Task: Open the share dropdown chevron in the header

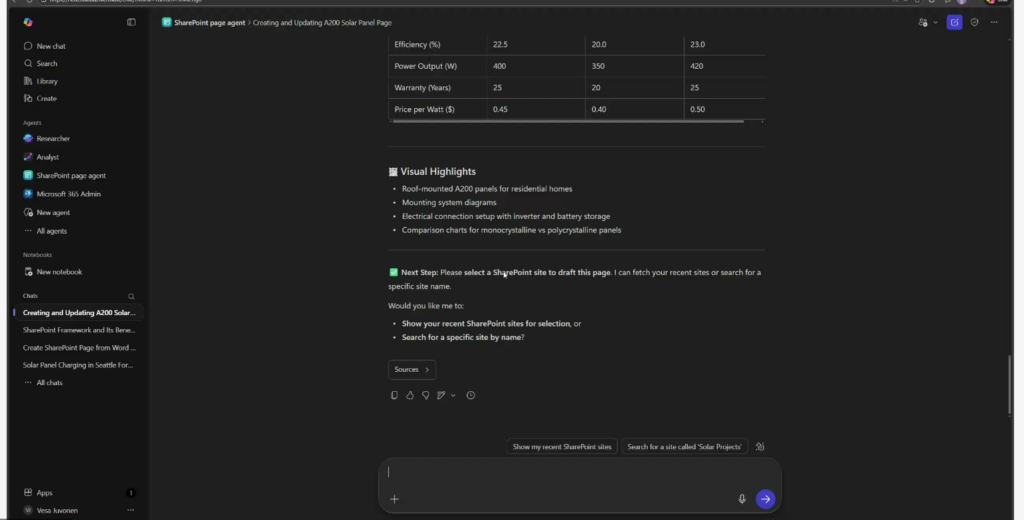Action: [x=935, y=22]
